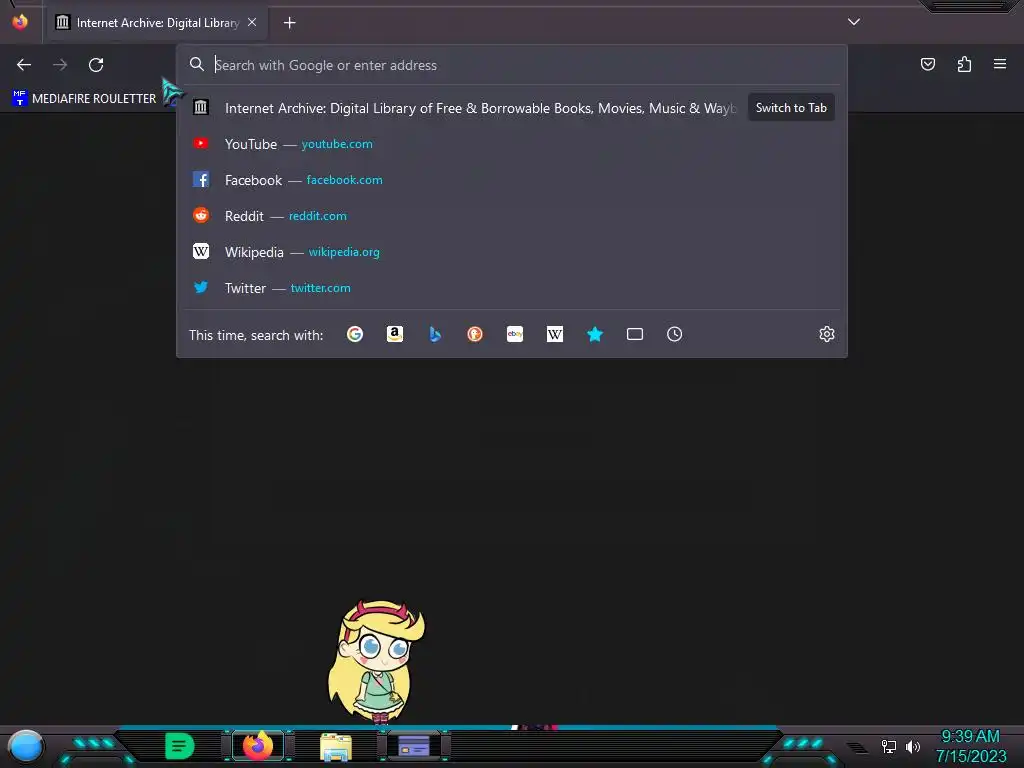Screen dimensions: 1024x768
Task: Search this time with Bing
Action: (435, 334)
